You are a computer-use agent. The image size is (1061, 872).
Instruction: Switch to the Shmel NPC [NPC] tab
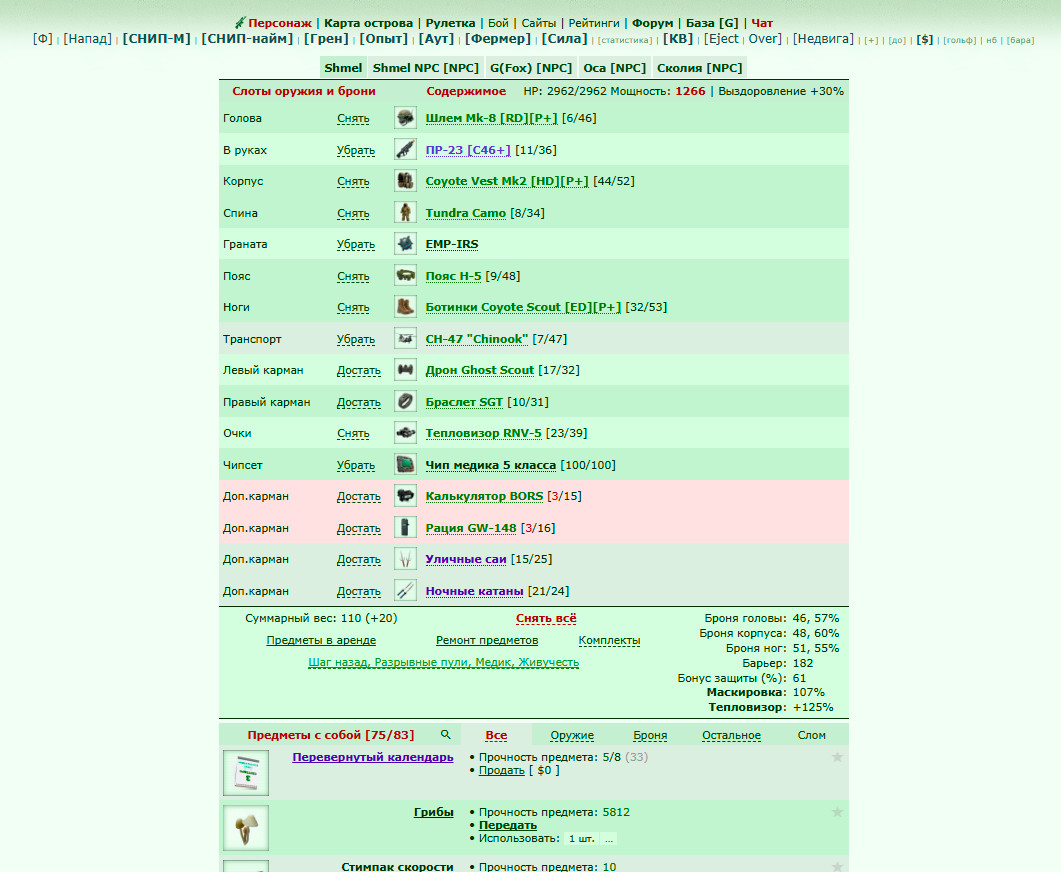(x=426, y=68)
